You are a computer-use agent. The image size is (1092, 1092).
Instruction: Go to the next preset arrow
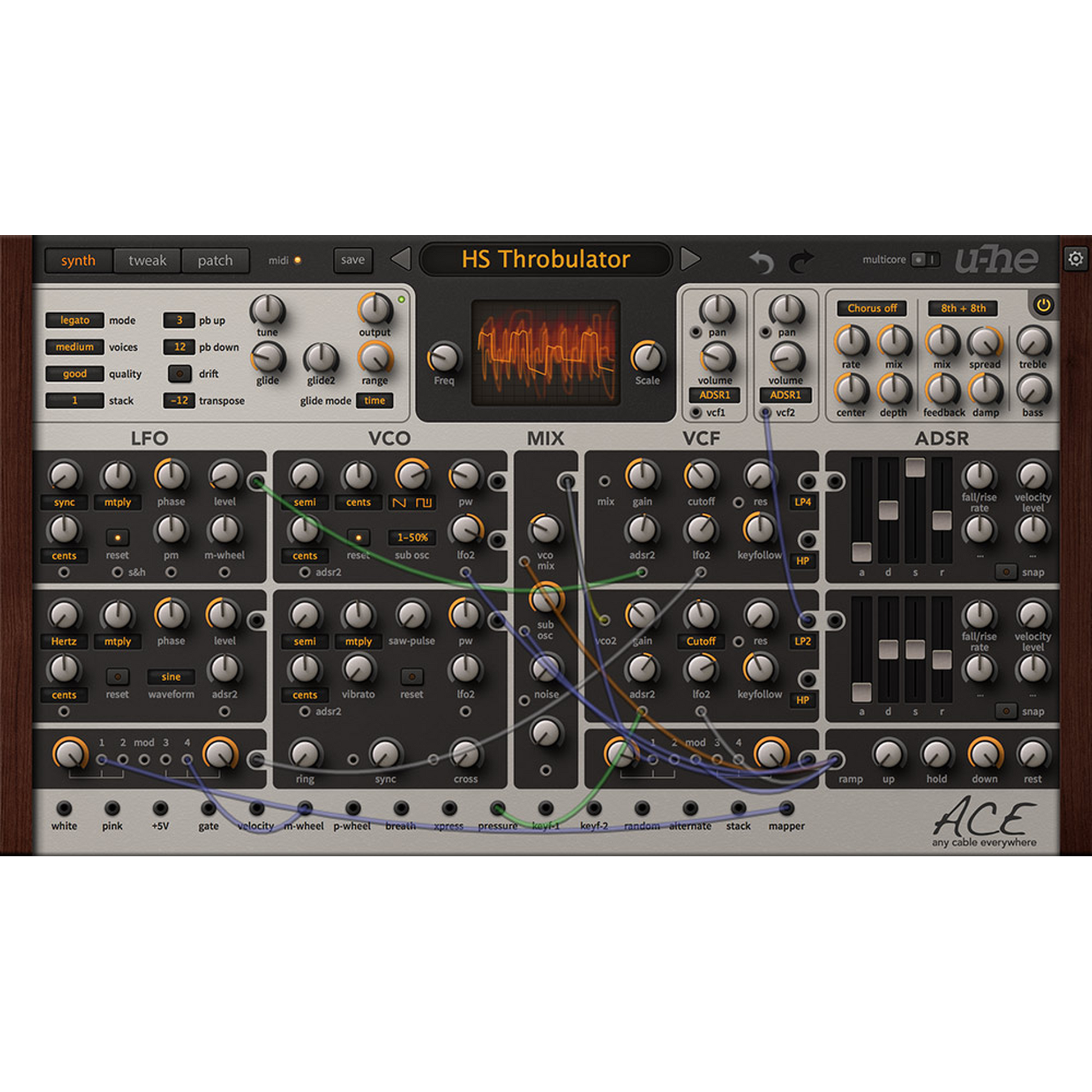pos(690,259)
